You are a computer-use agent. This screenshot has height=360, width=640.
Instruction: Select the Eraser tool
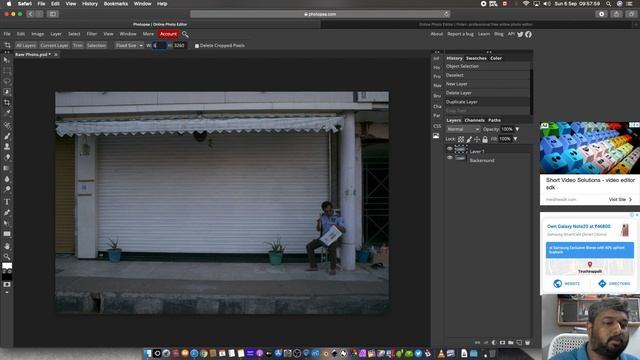tap(7, 157)
